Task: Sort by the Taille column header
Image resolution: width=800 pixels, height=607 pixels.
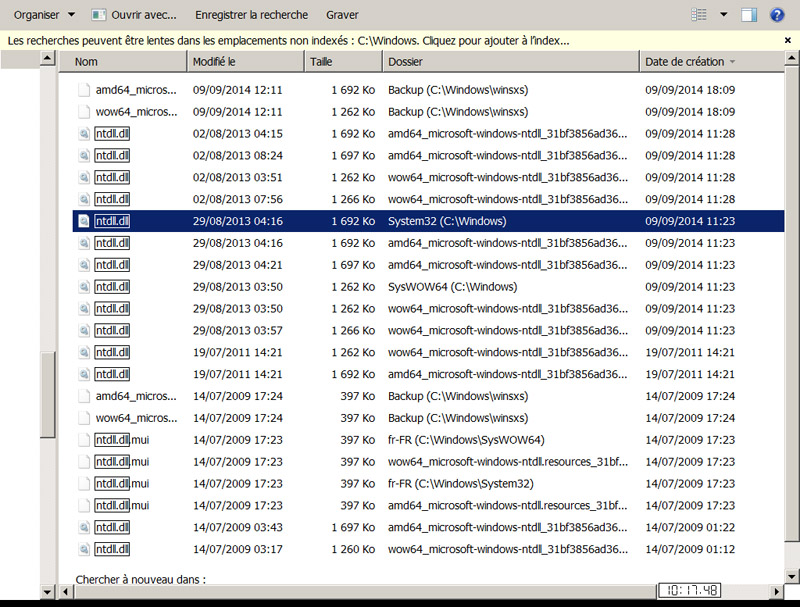Action: (343, 62)
